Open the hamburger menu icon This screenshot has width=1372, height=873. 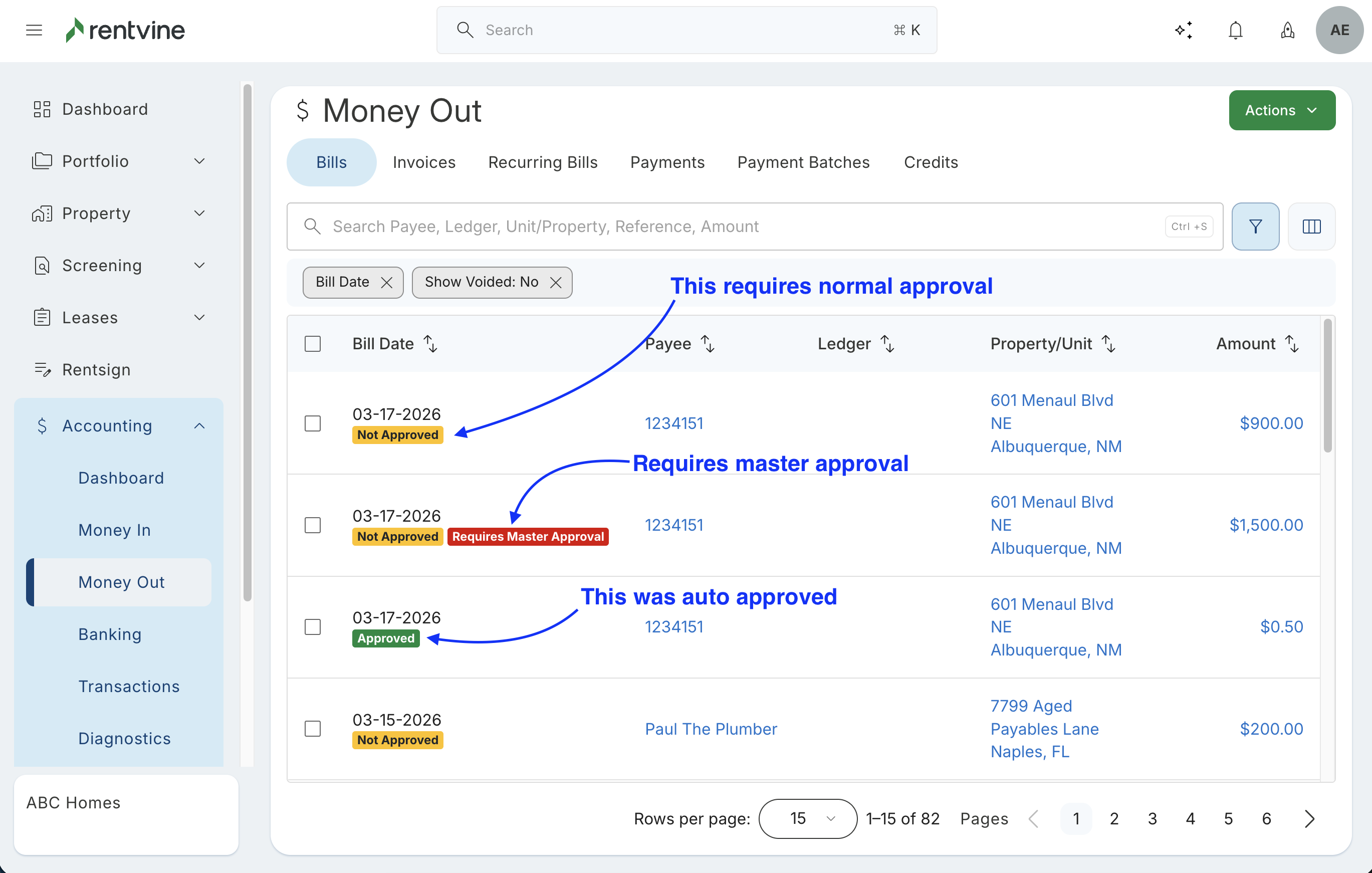coord(34,30)
